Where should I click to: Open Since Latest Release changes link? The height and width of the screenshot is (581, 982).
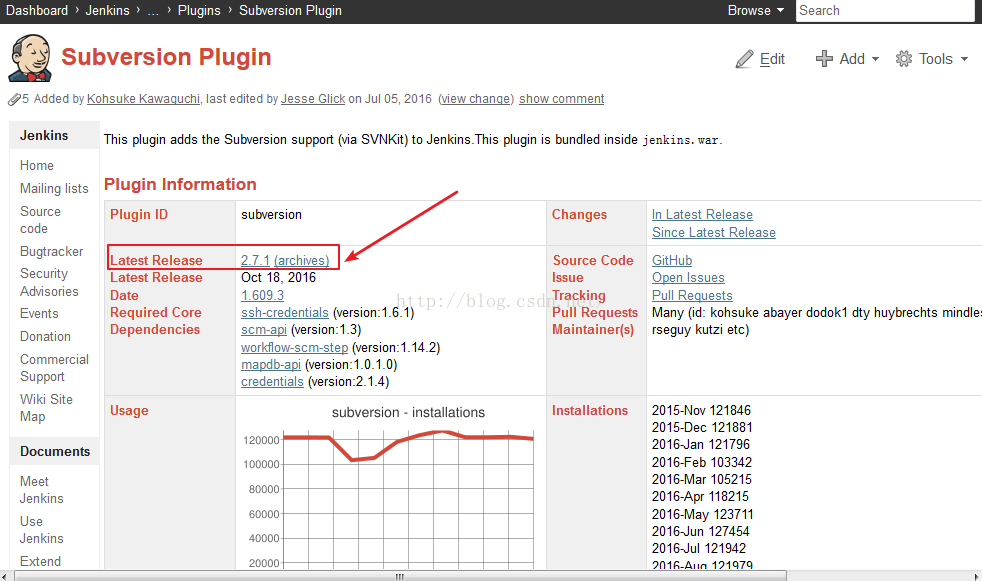pyautogui.click(x=714, y=233)
